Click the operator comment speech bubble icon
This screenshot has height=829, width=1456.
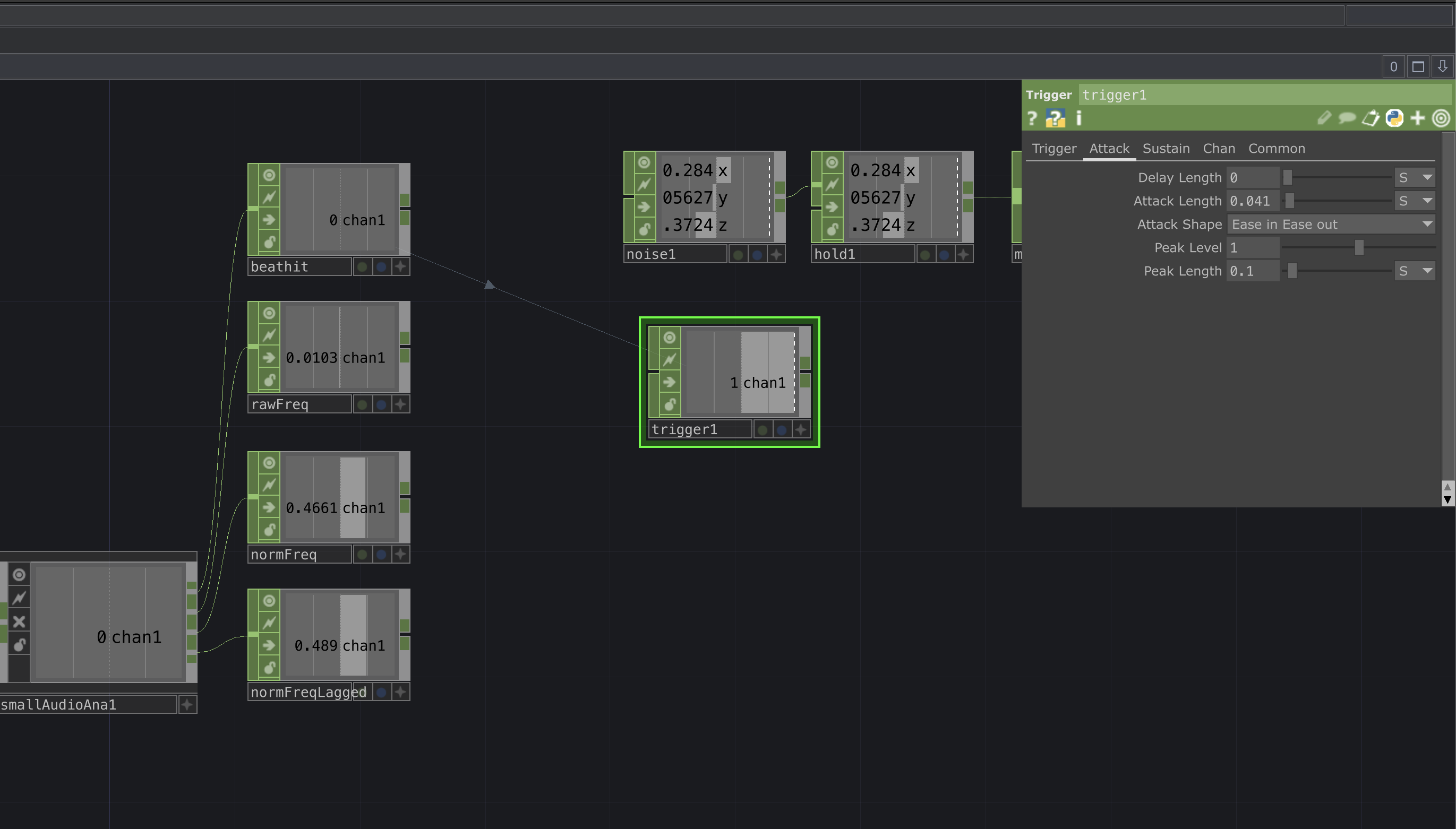tap(1347, 118)
